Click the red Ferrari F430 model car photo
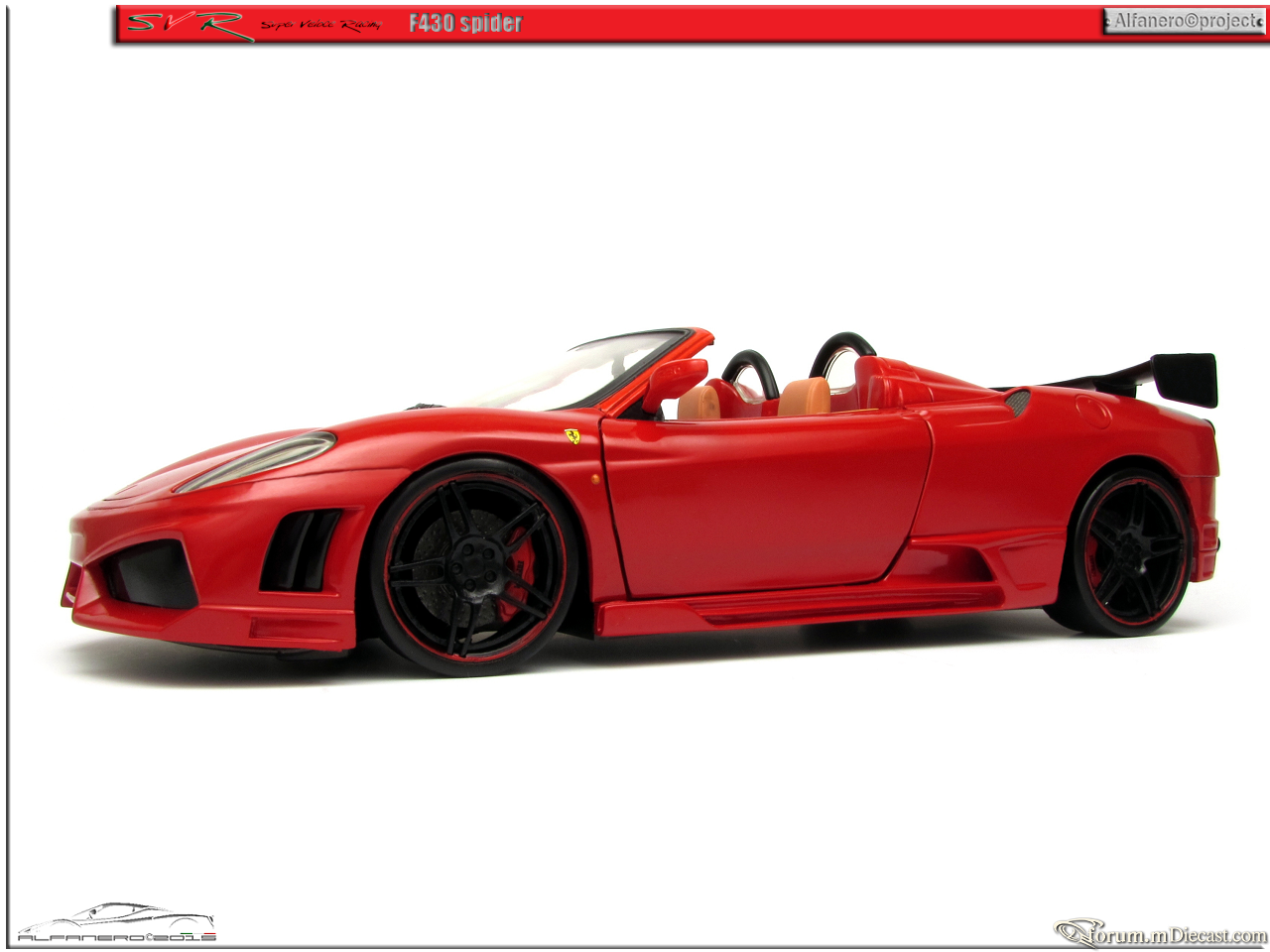1270x952 pixels. (x=644, y=502)
